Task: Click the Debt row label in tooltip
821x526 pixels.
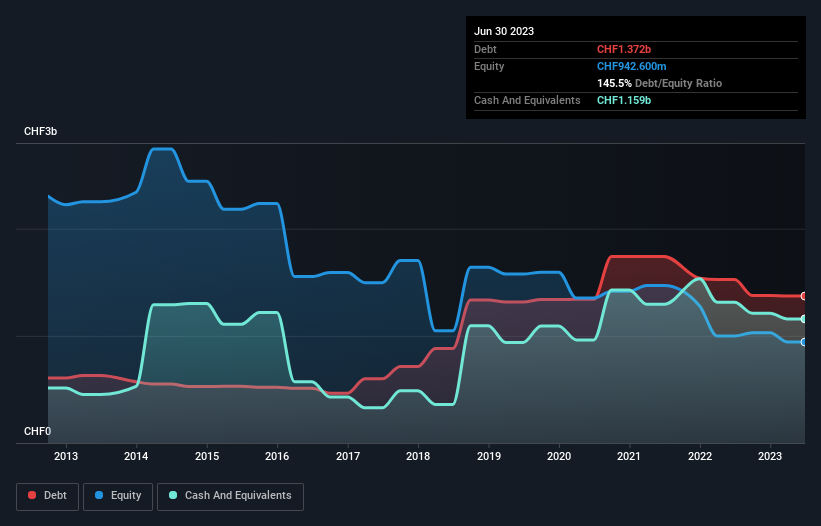Action: click(485, 49)
